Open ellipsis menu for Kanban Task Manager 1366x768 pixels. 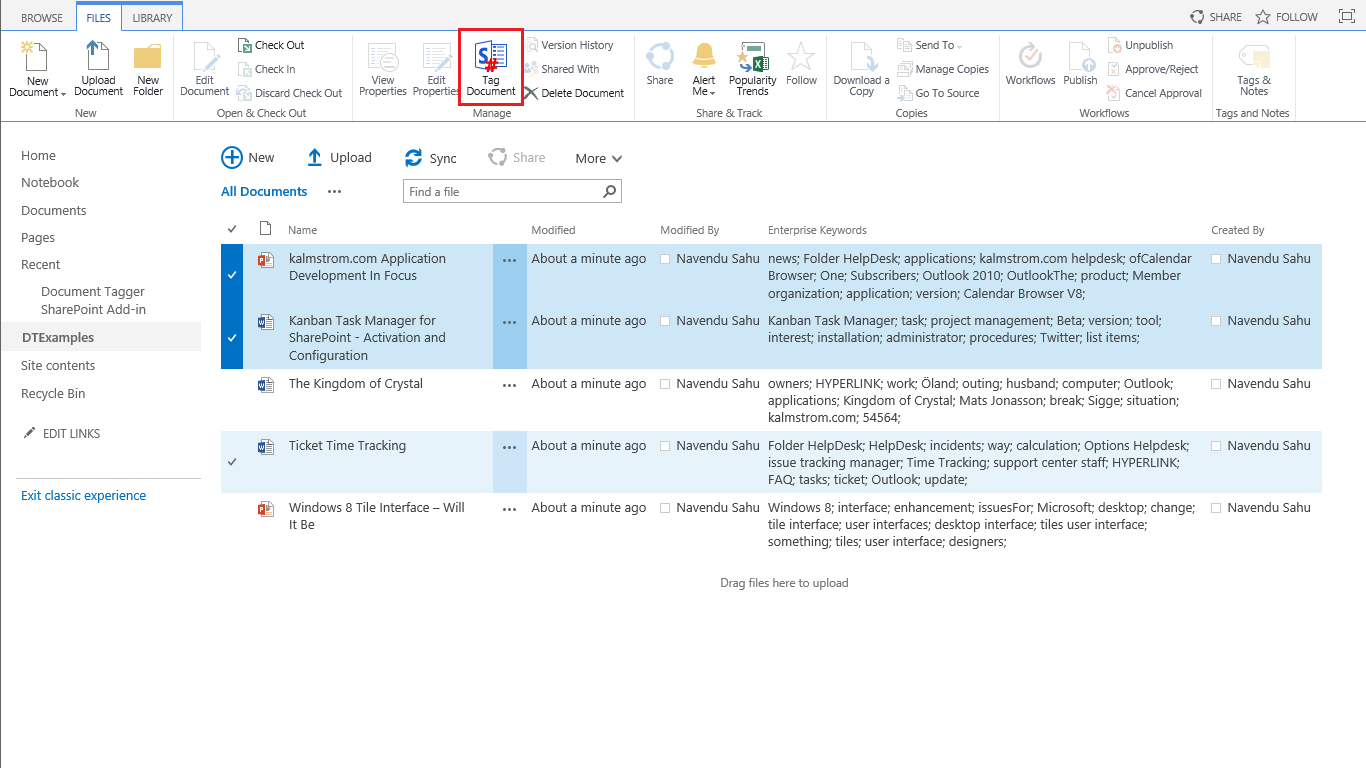[x=510, y=322]
